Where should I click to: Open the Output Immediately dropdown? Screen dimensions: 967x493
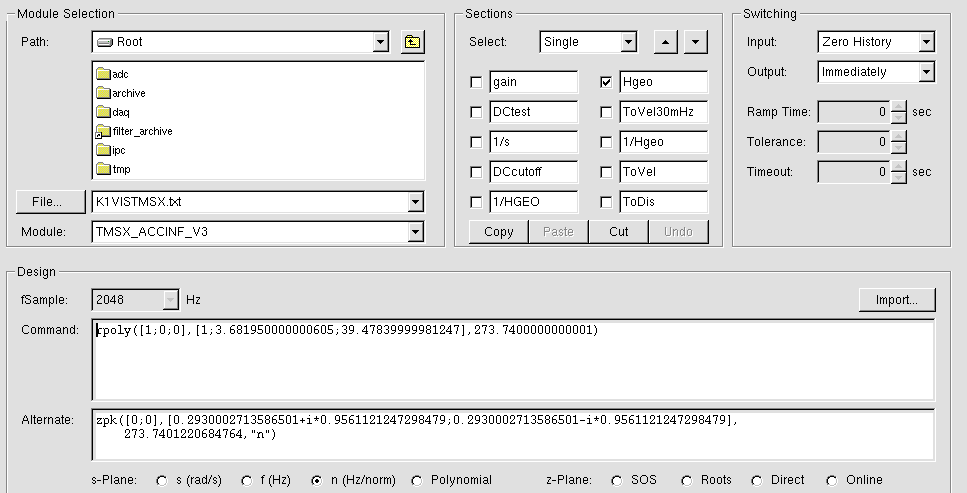926,72
